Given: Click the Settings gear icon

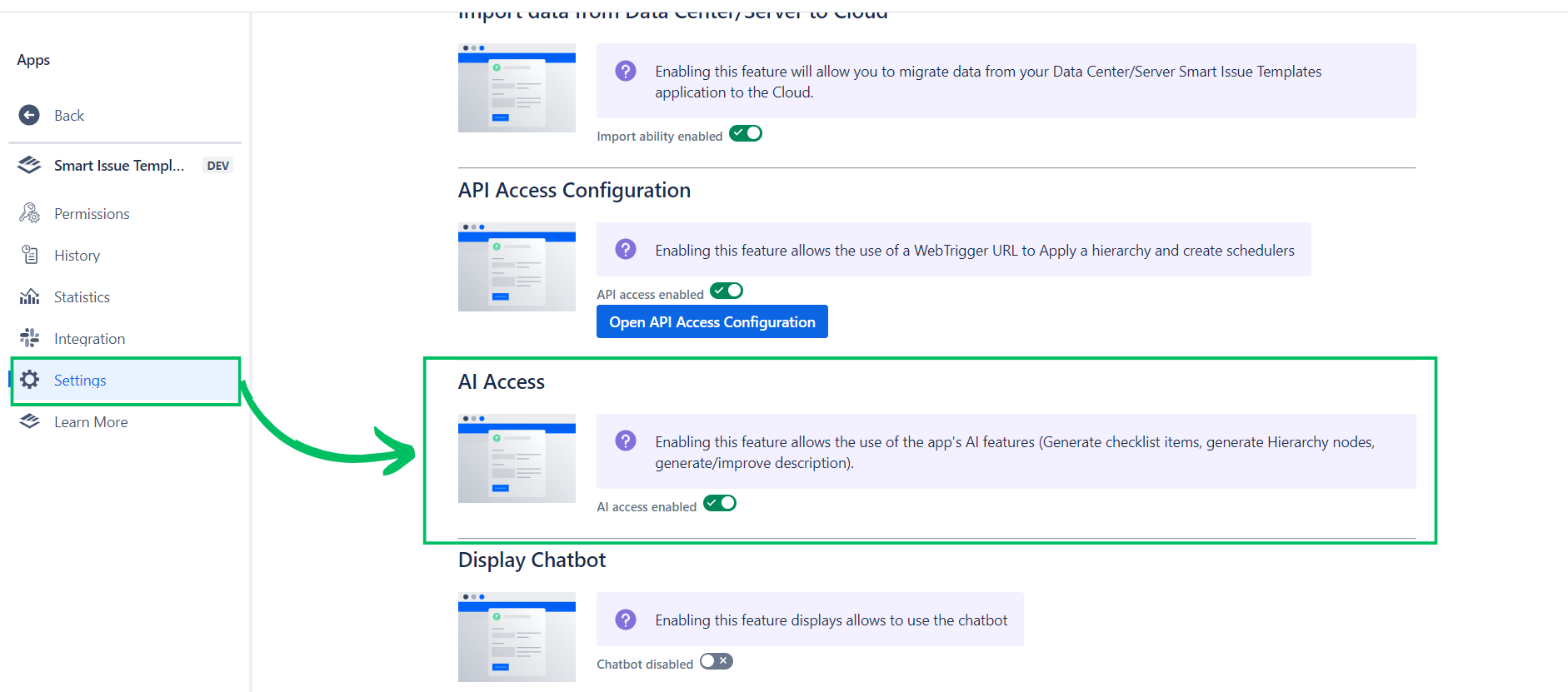Looking at the screenshot, I should 30,380.
